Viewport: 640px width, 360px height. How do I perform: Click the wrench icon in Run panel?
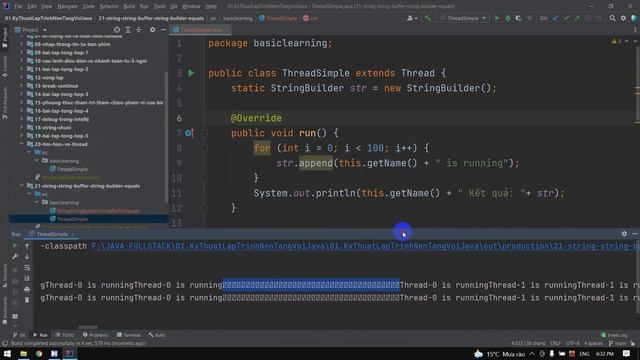coord(15,257)
